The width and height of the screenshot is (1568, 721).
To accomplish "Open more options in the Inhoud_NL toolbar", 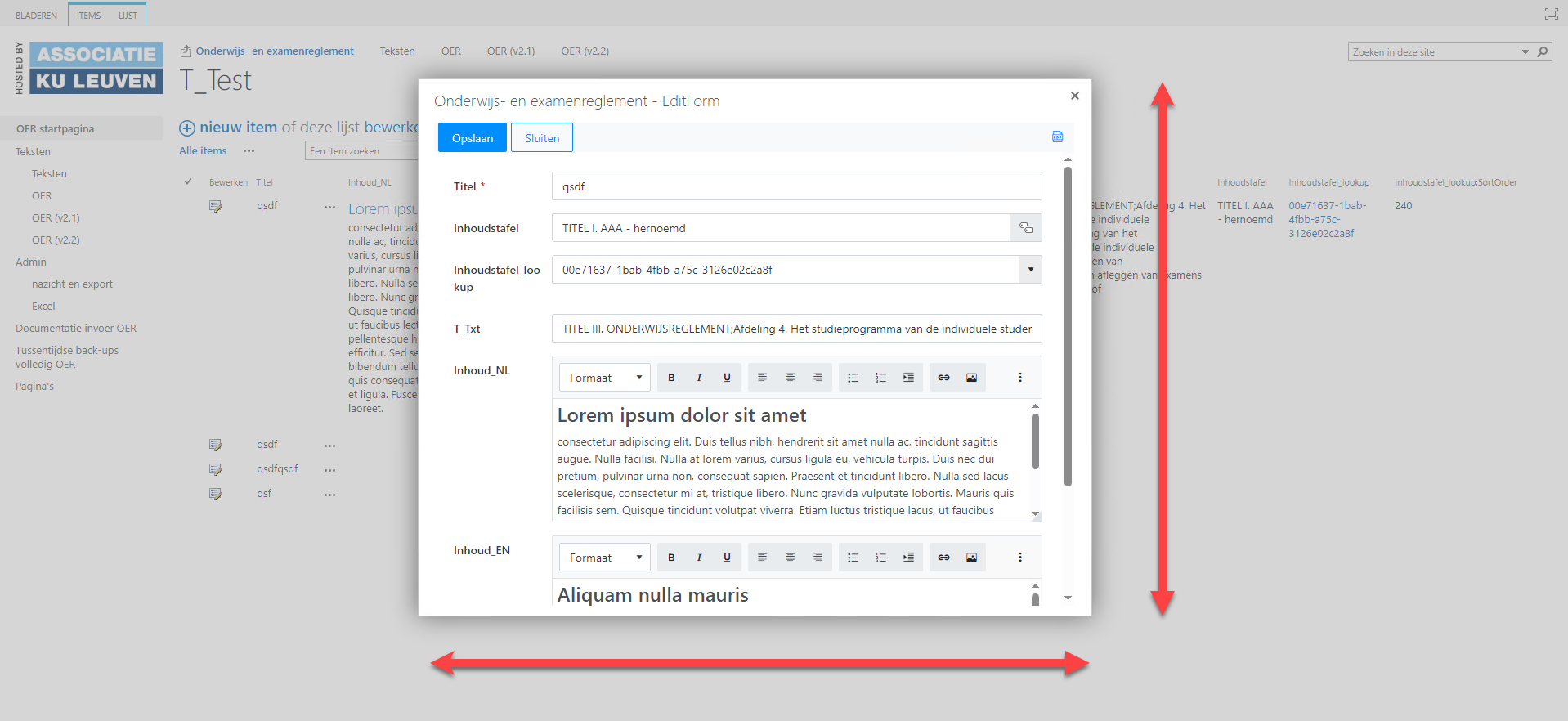I will point(1019,378).
